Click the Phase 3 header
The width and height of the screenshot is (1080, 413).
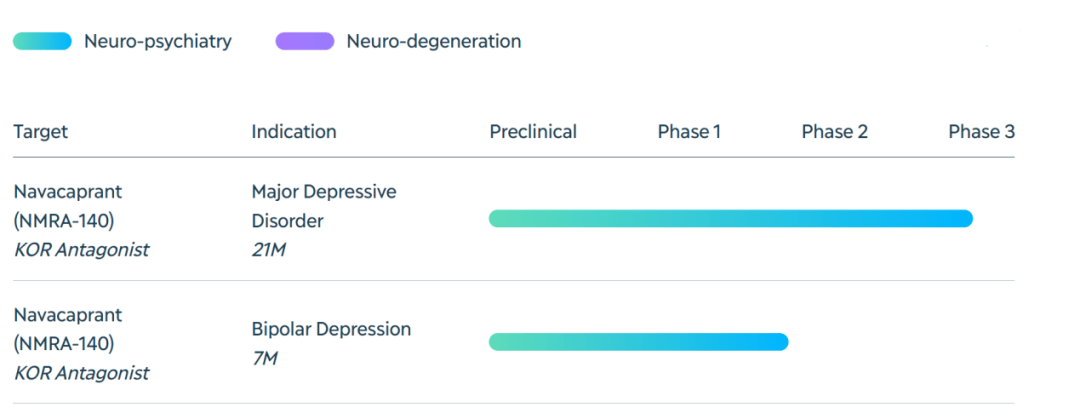coord(982,131)
